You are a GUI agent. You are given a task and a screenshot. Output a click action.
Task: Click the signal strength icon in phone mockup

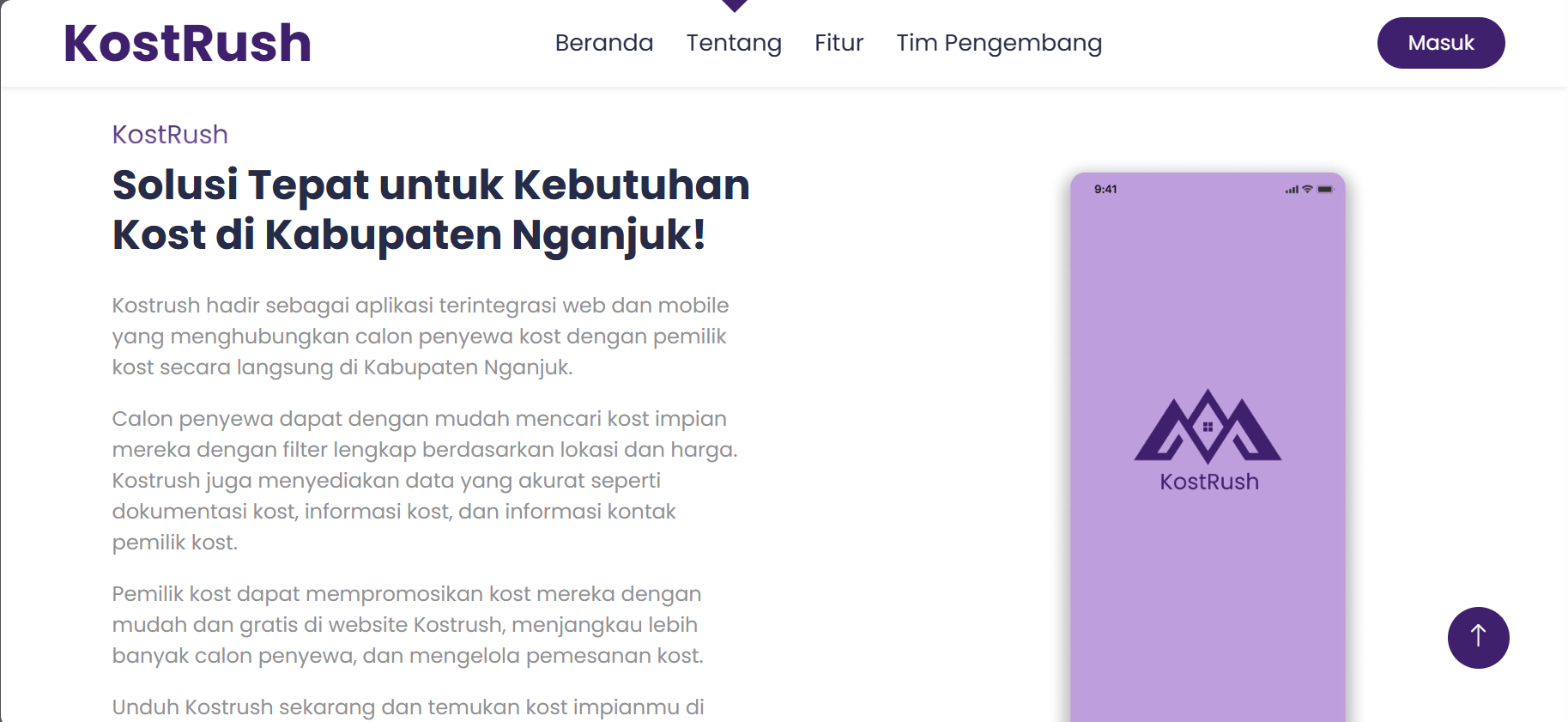pyautogui.click(x=1292, y=190)
